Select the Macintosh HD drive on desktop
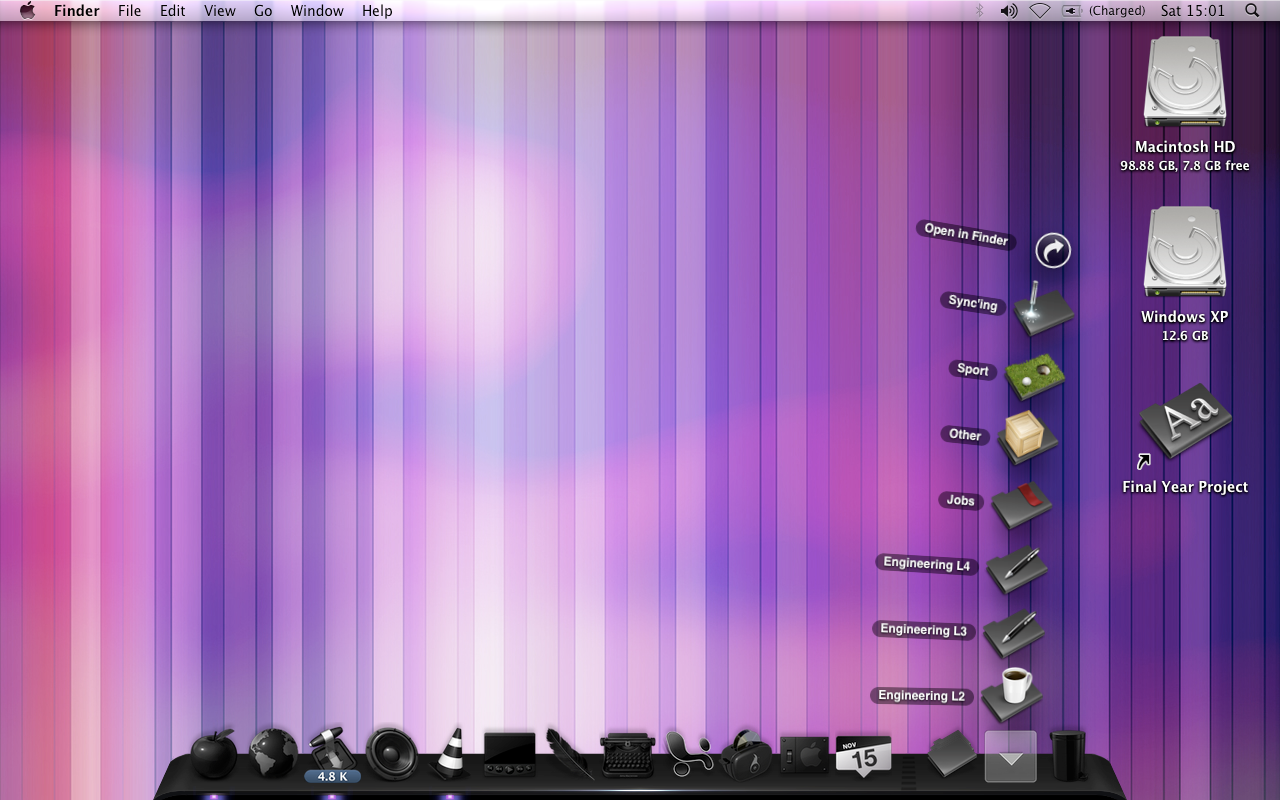 pos(1185,83)
